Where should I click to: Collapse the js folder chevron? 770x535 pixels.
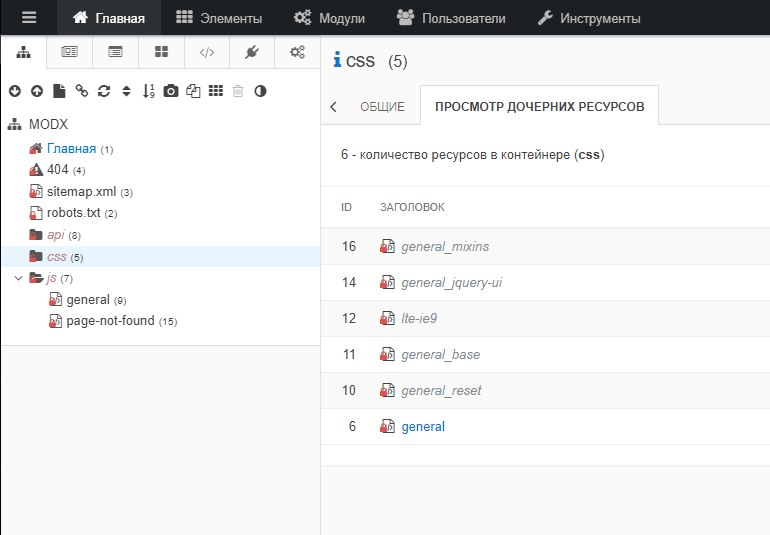pyautogui.click(x=19, y=278)
